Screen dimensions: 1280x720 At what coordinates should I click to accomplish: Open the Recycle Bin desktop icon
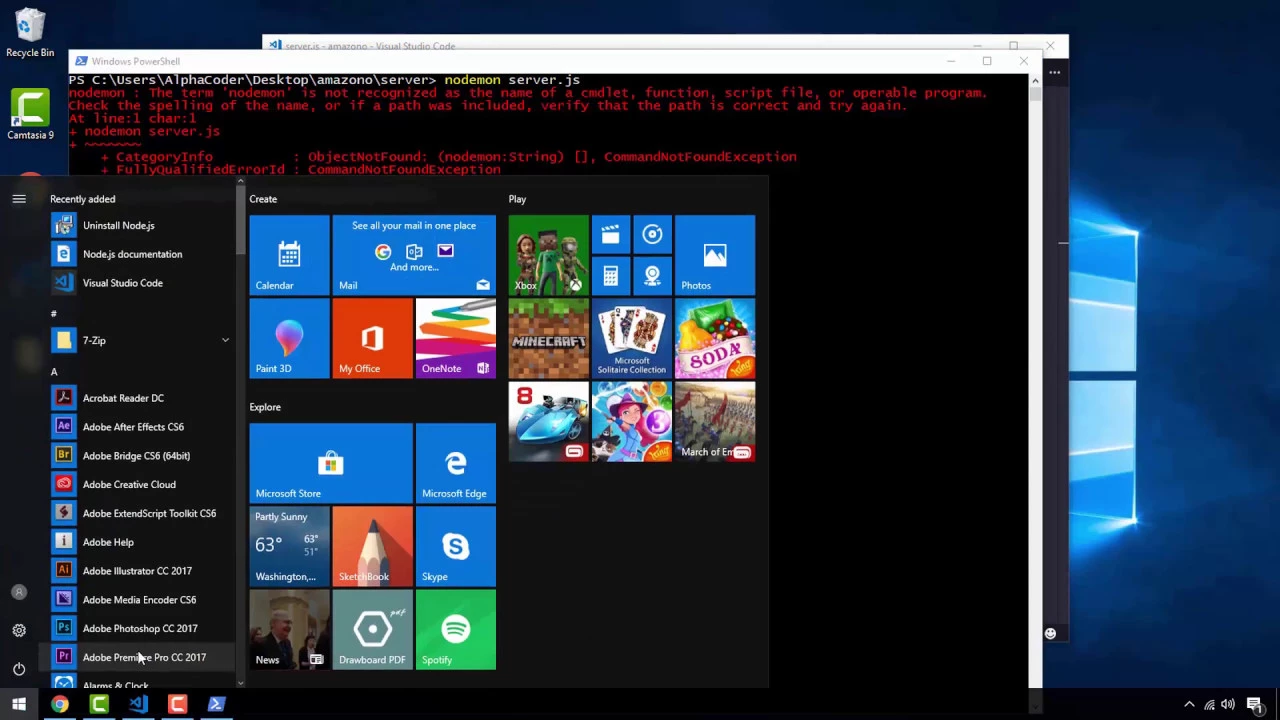click(30, 34)
